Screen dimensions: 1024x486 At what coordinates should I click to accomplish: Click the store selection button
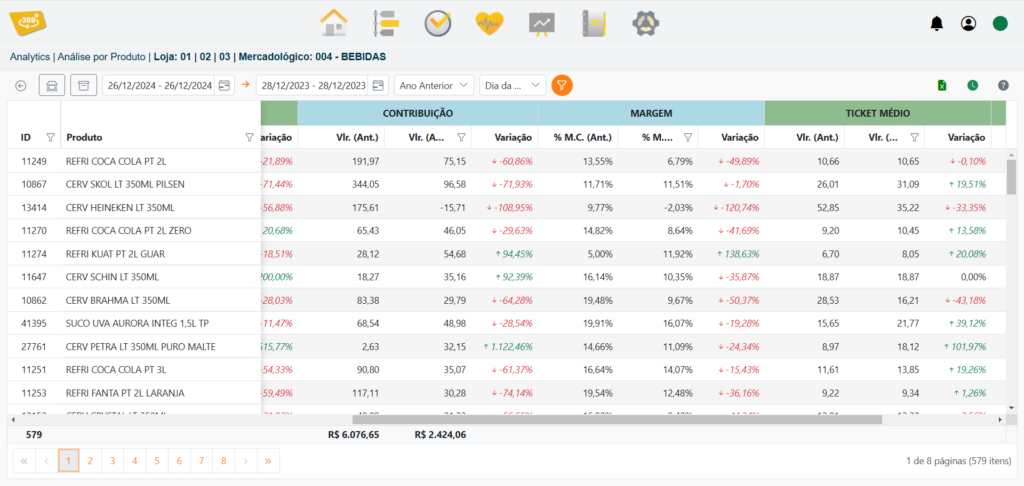click(x=52, y=85)
